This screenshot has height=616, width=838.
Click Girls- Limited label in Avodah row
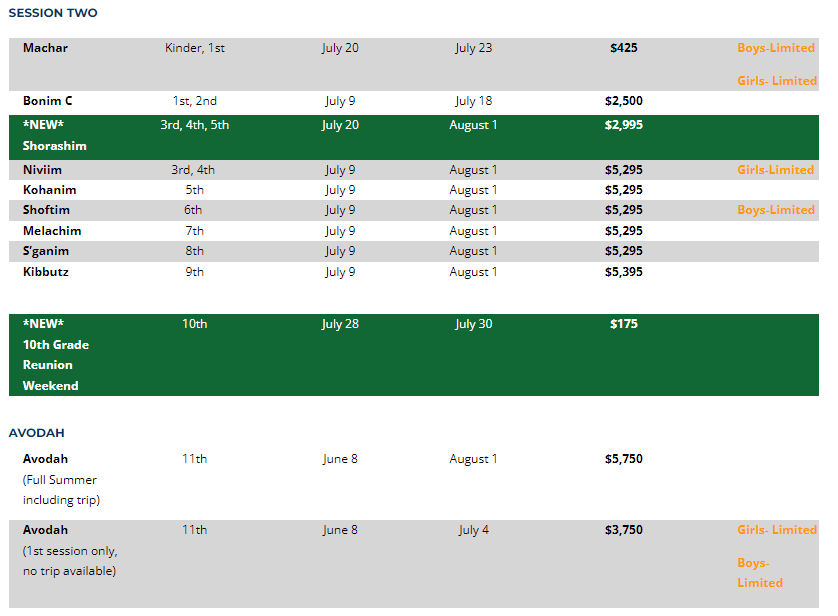point(776,530)
